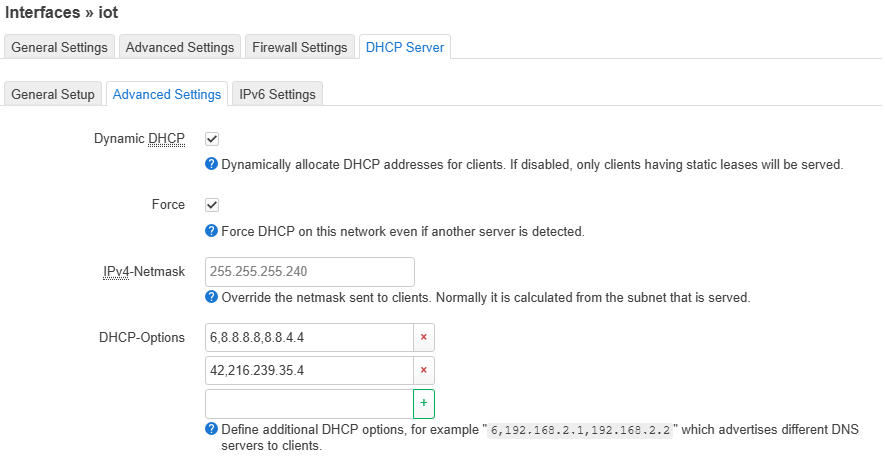Click the Dynamic DHCP help icon

[211, 164]
